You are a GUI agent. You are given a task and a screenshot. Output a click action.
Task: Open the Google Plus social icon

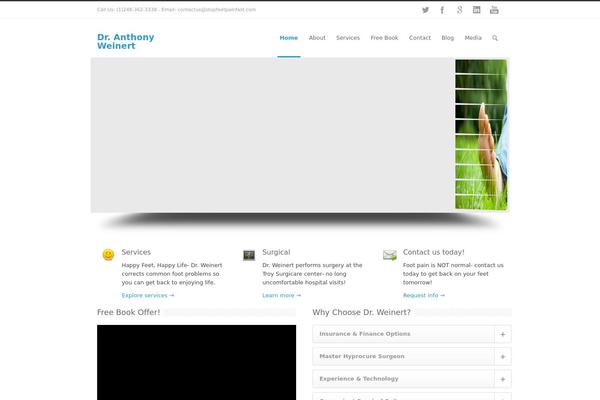[460, 10]
